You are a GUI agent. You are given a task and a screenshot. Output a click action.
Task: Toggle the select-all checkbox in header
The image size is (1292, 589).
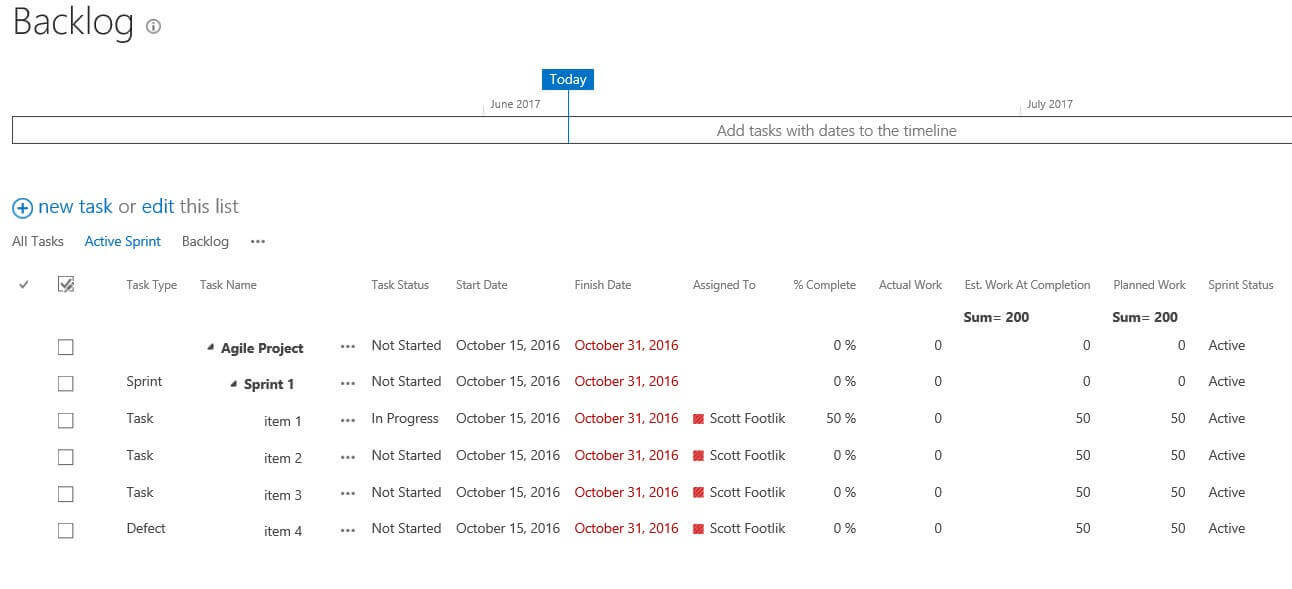point(66,285)
